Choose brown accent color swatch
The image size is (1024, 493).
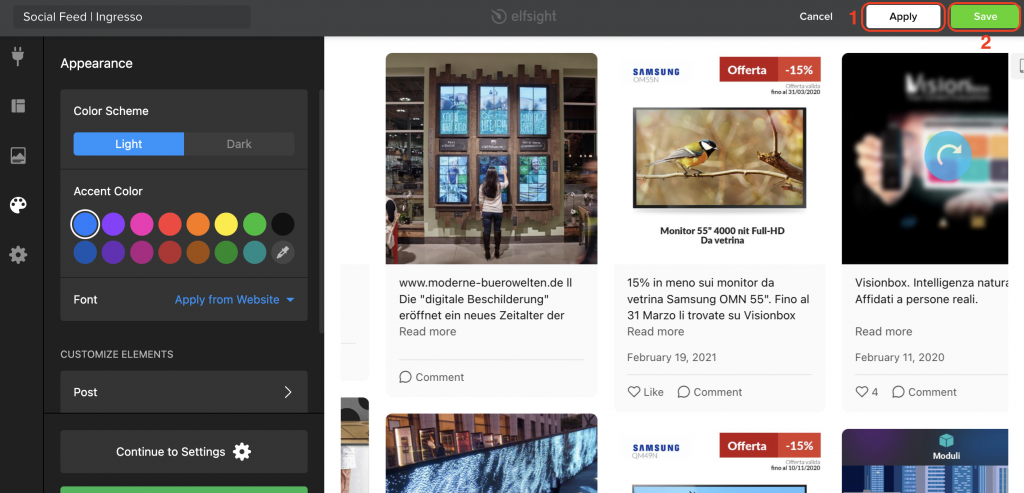(198, 253)
